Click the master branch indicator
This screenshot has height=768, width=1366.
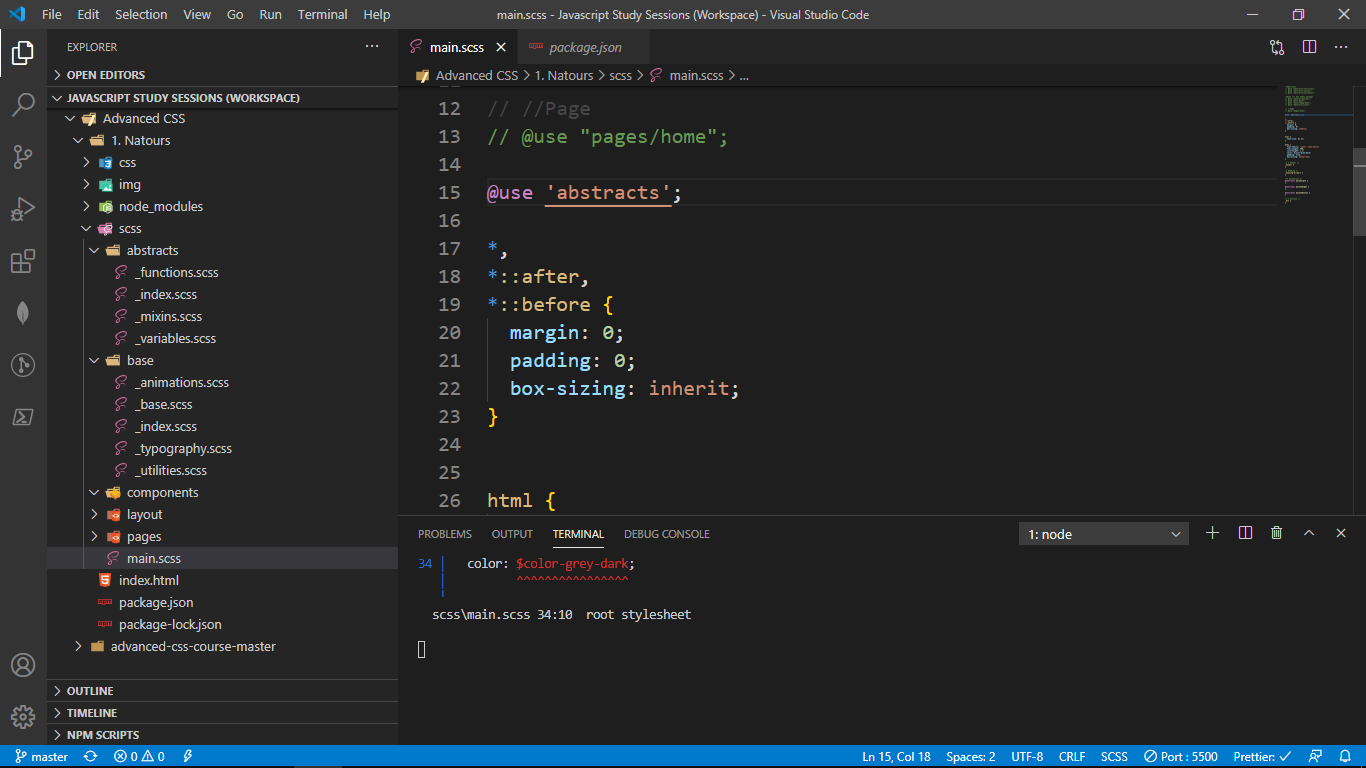[x=40, y=756]
